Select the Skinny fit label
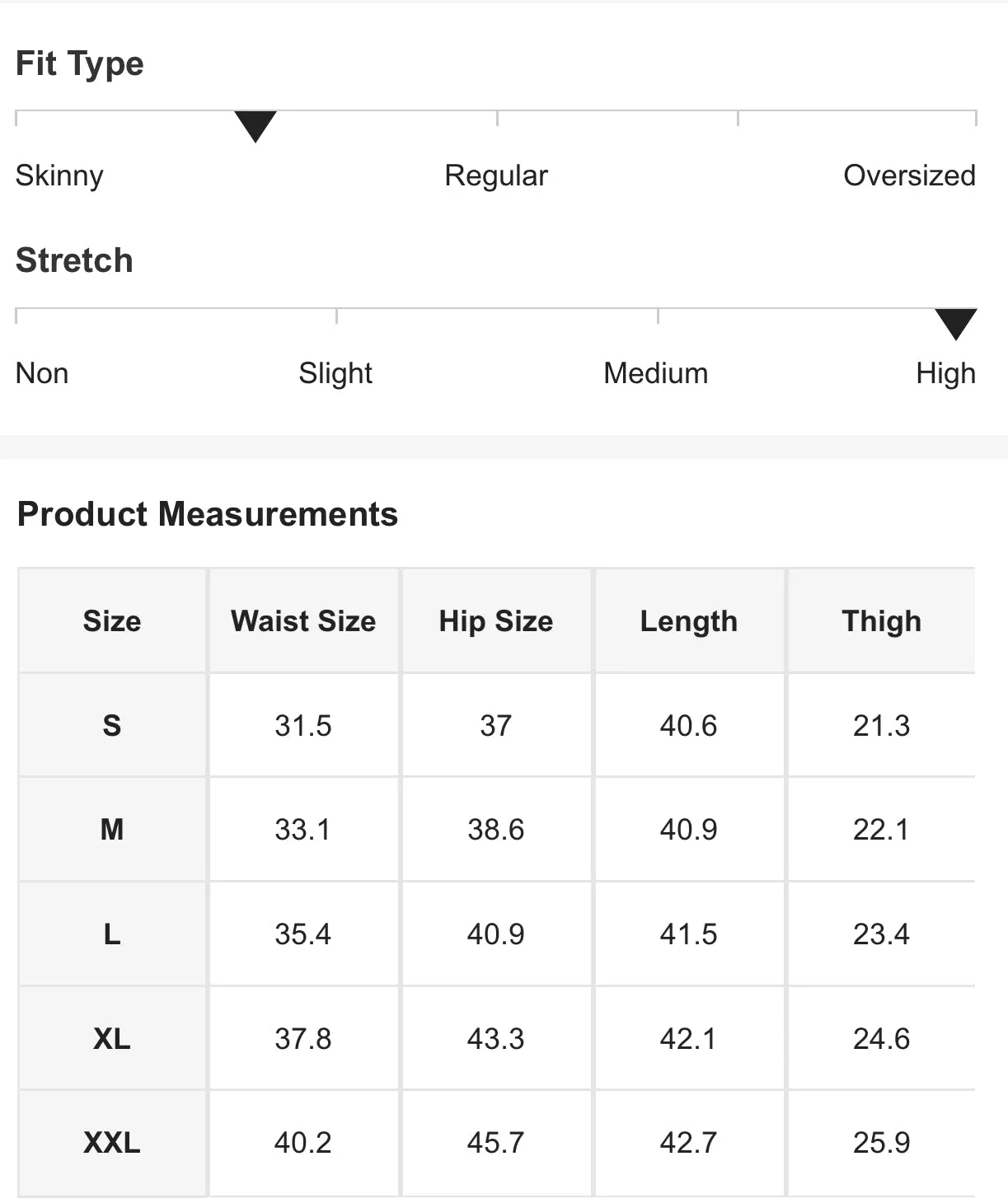The image size is (1008, 1203). 59,176
